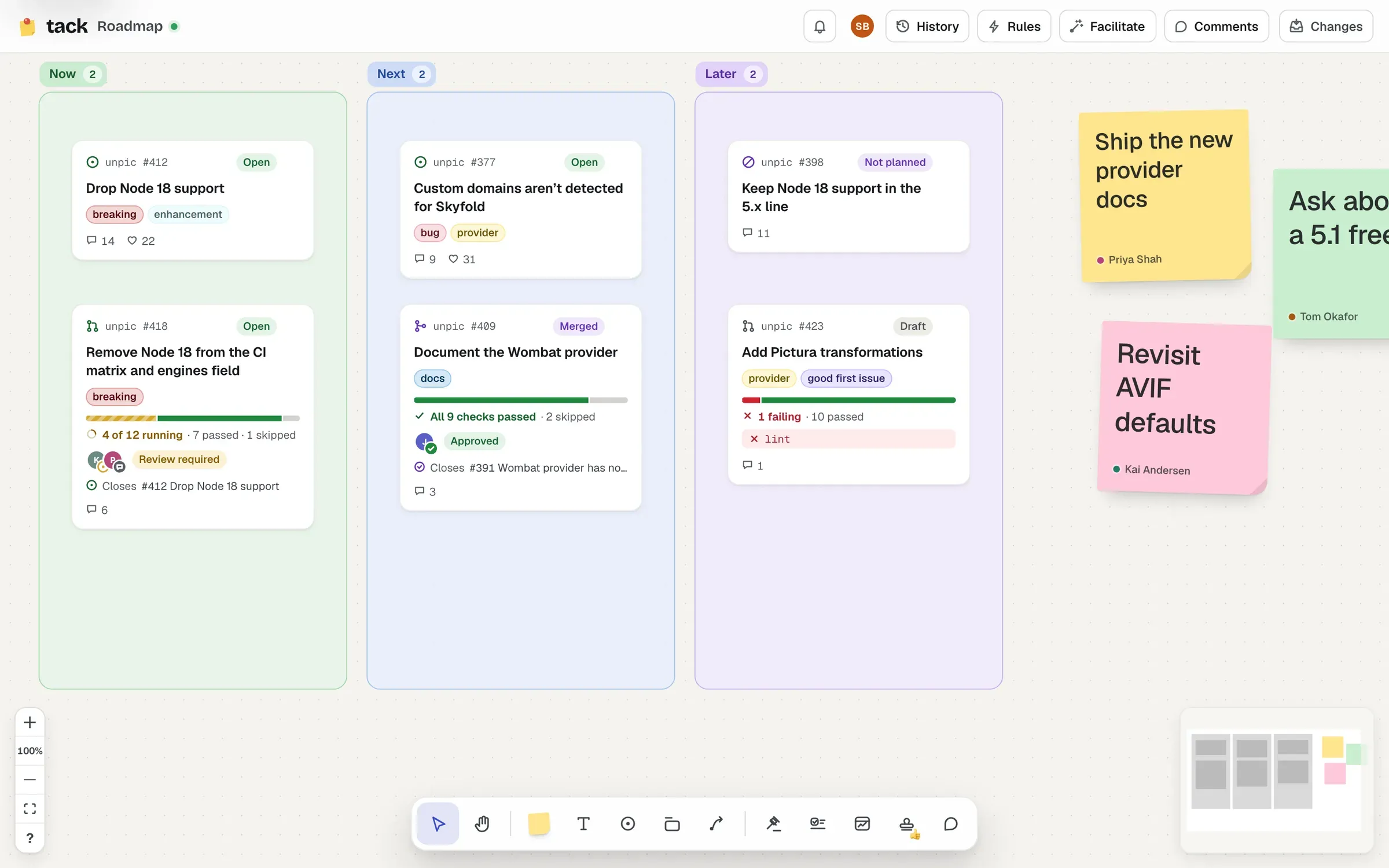
Task: Select the Later column header
Action: [x=731, y=74]
